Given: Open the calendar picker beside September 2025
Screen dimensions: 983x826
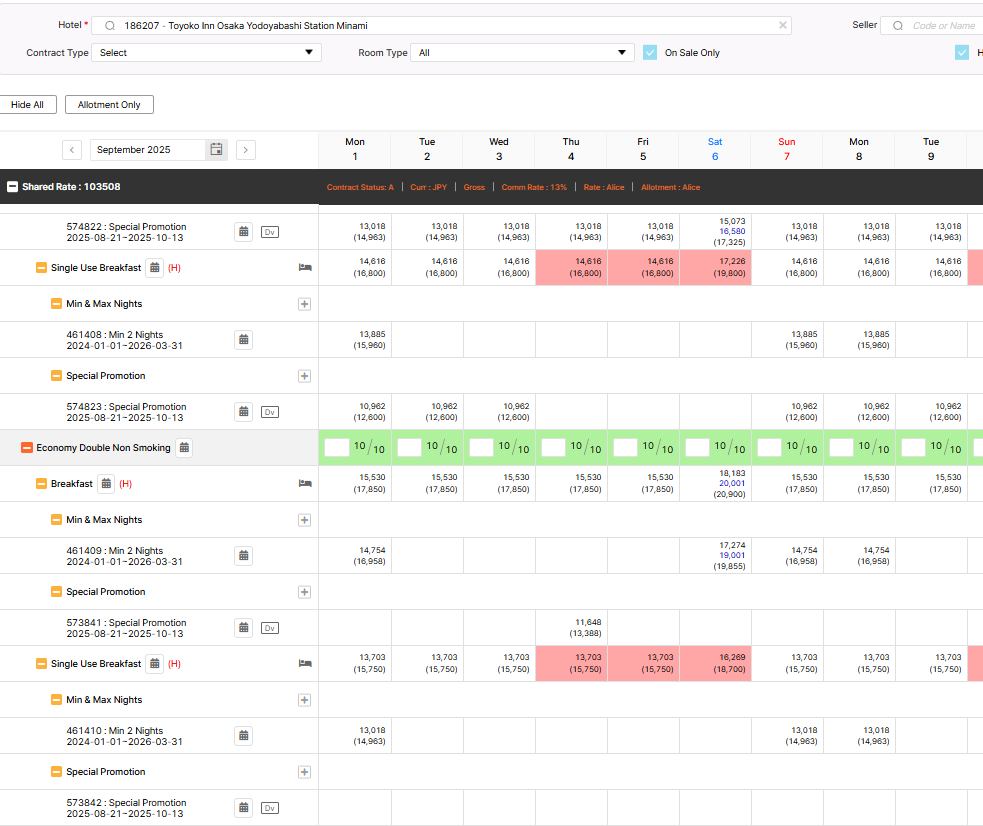Looking at the screenshot, I should [216, 150].
